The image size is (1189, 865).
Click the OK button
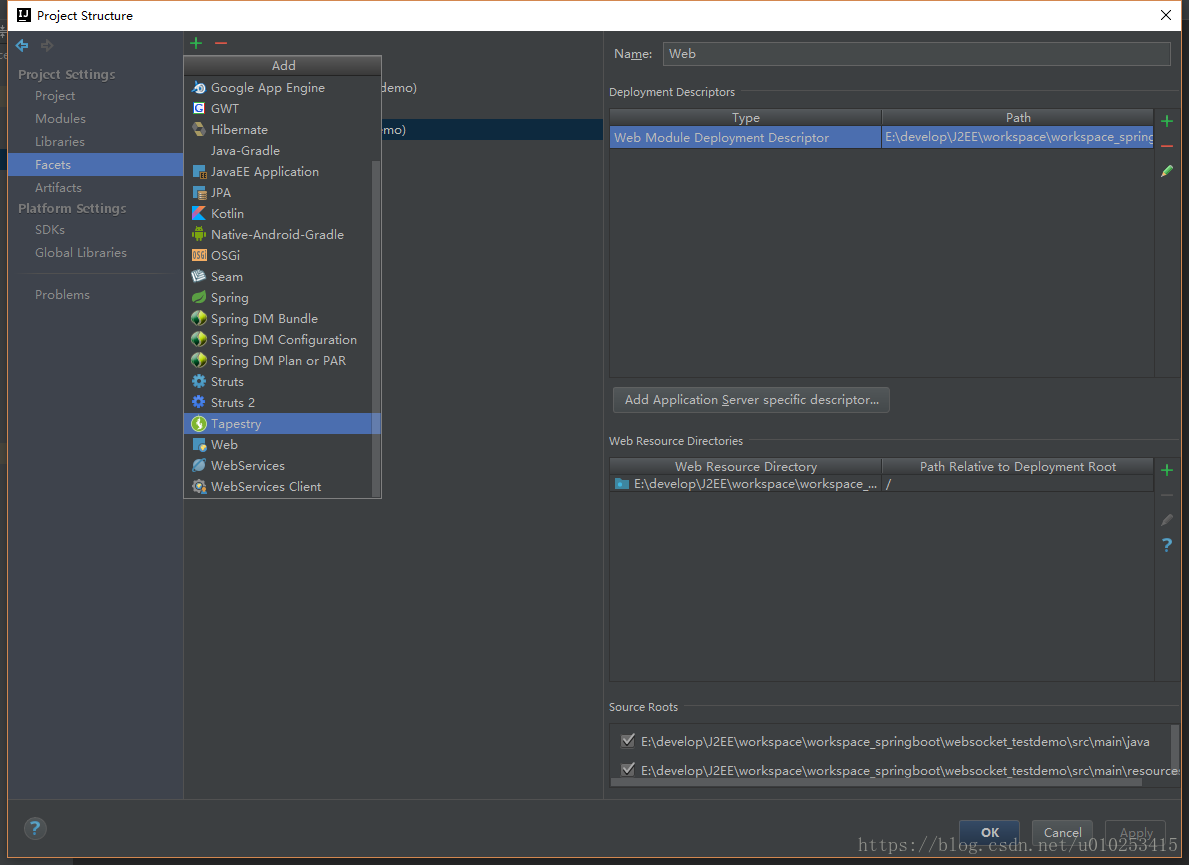coord(990,832)
